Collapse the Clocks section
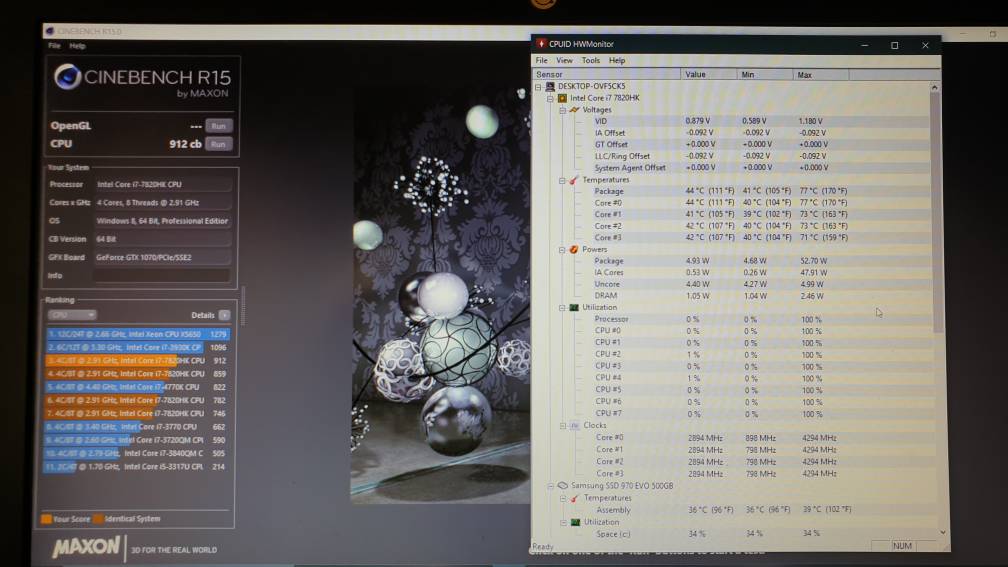The width and height of the screenshot is (1008, 567). pyautogui.click(x=562, y=426)
